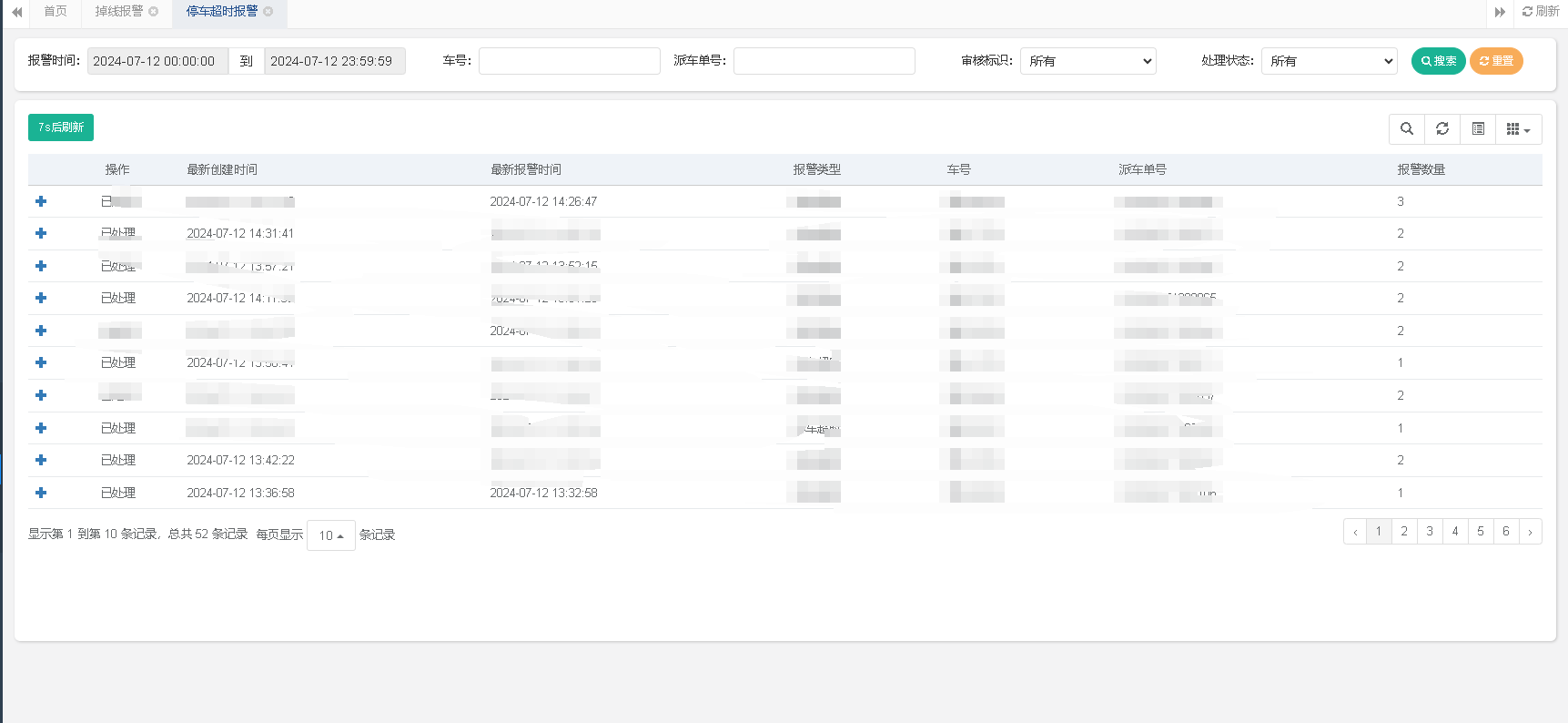
Task: Expand the first table row details
Action: (x=41, y=201)
